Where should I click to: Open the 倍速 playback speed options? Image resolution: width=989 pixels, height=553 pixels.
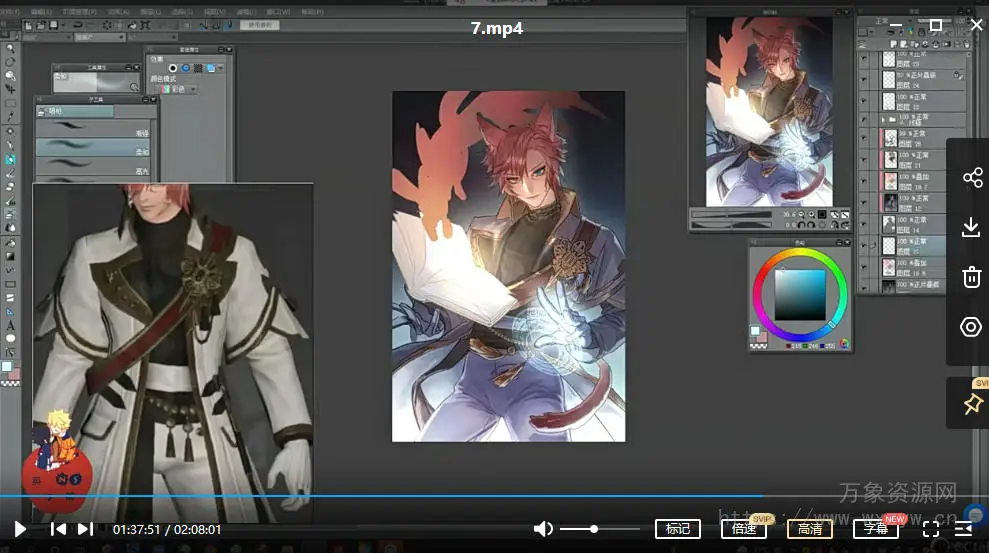[x=743, y=529]
